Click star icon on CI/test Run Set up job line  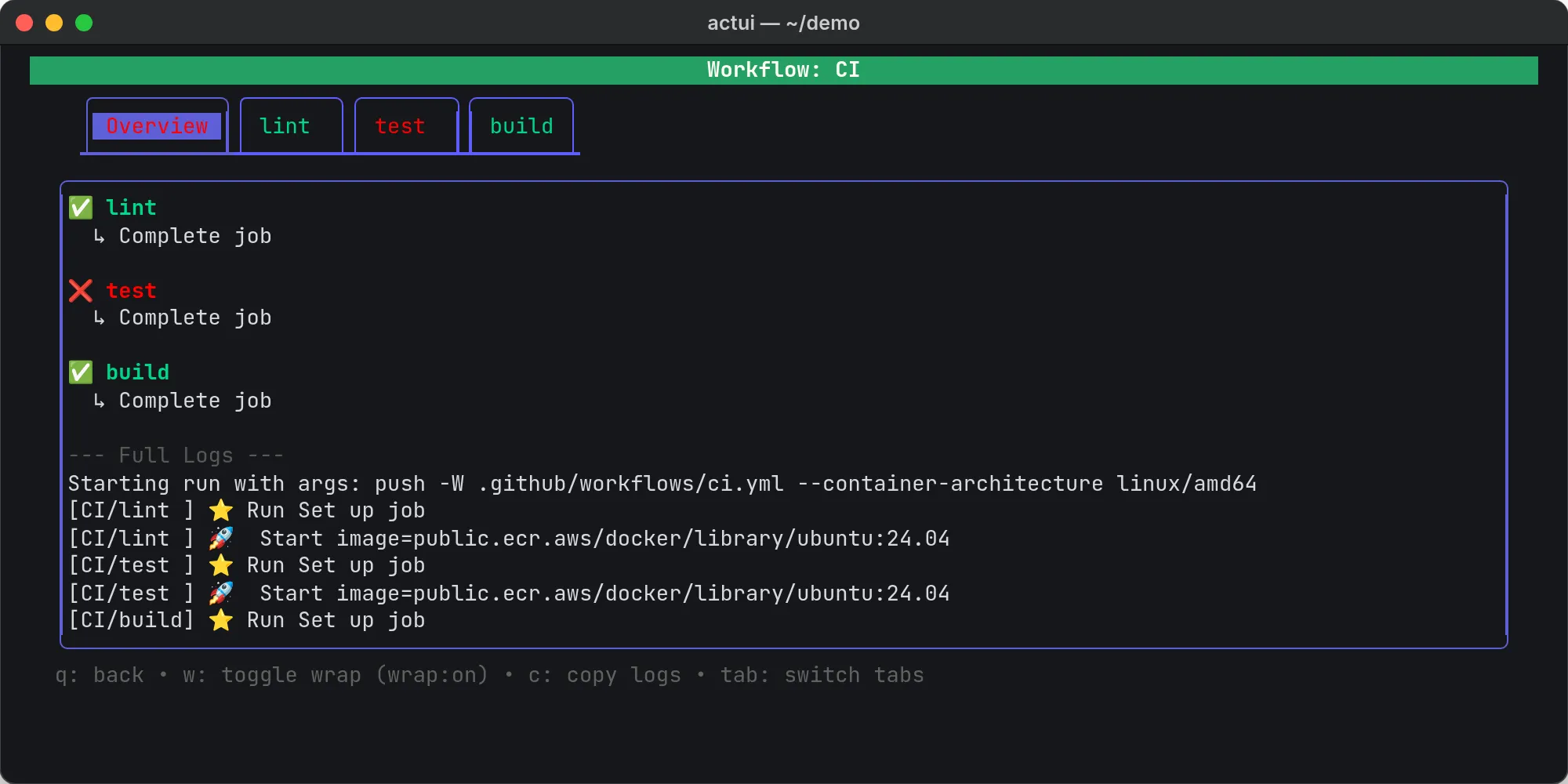(221, 565)
